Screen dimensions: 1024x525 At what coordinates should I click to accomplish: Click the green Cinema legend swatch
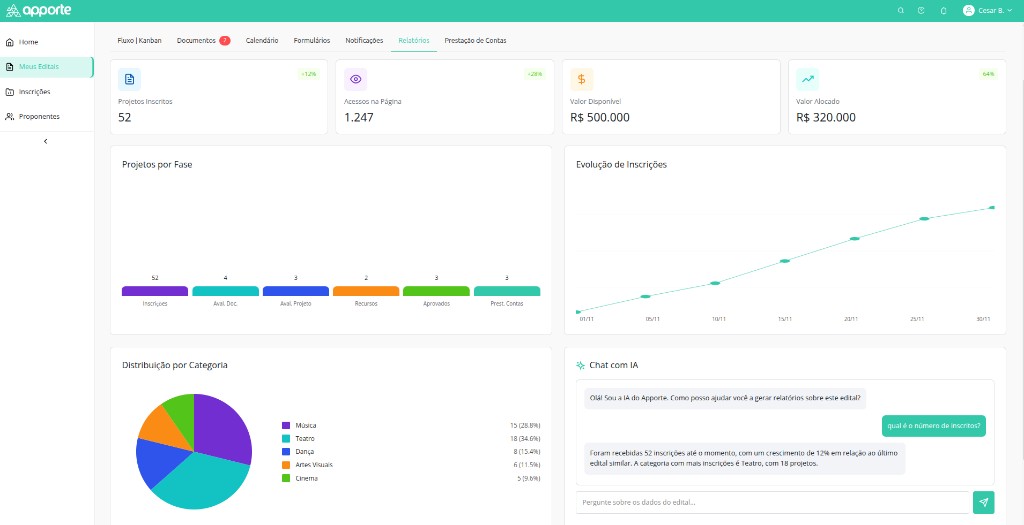[286, 479]
